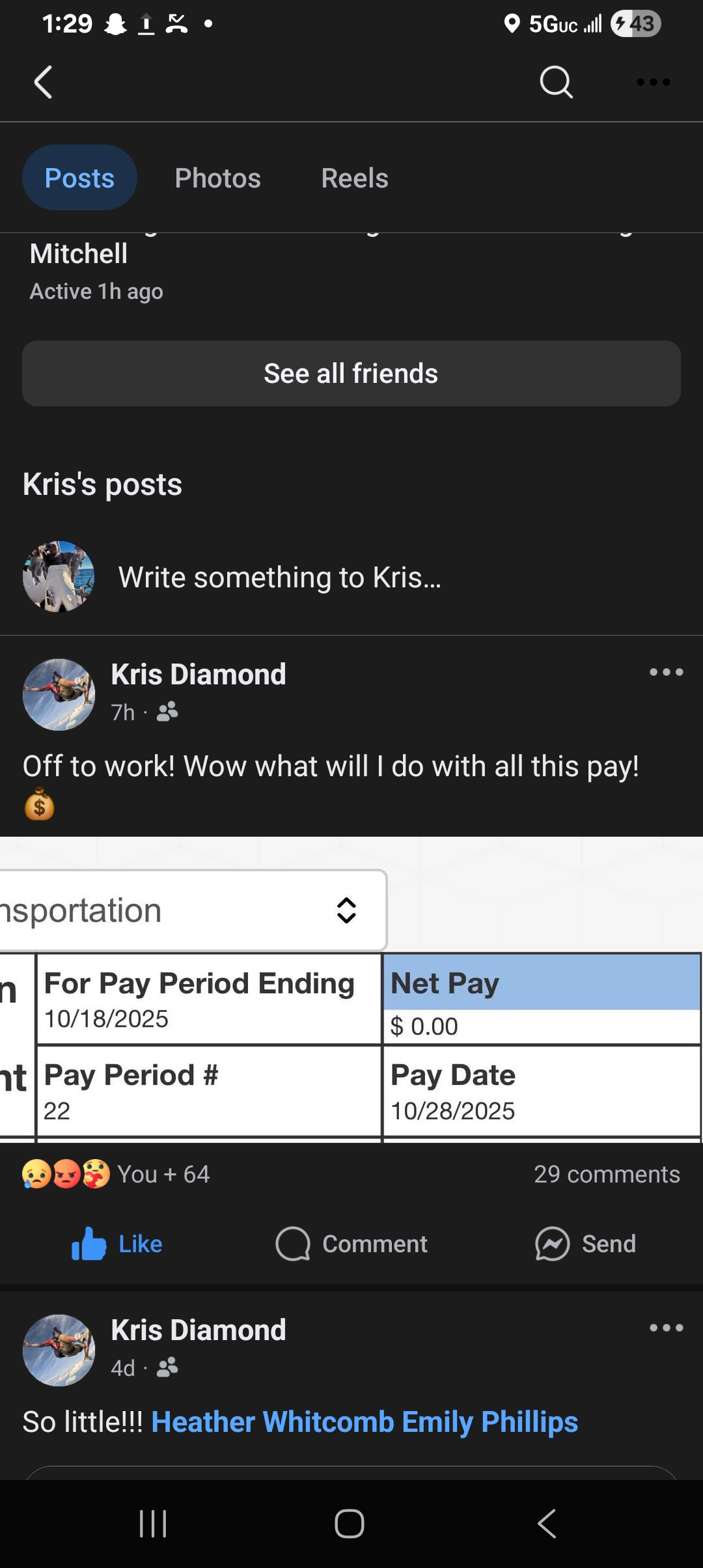The height and width of the screenshot is (1568, 703).
Task: View reaction emojis on pay post
Action: 66,1174
